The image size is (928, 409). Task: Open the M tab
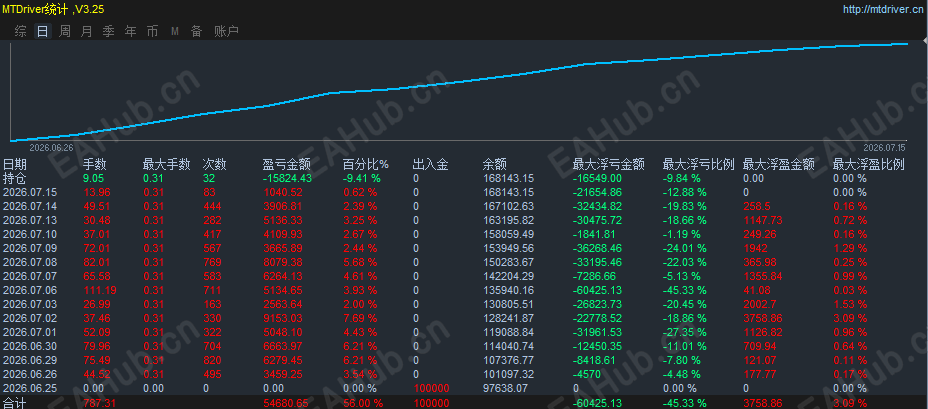click(x=175, y=31)
